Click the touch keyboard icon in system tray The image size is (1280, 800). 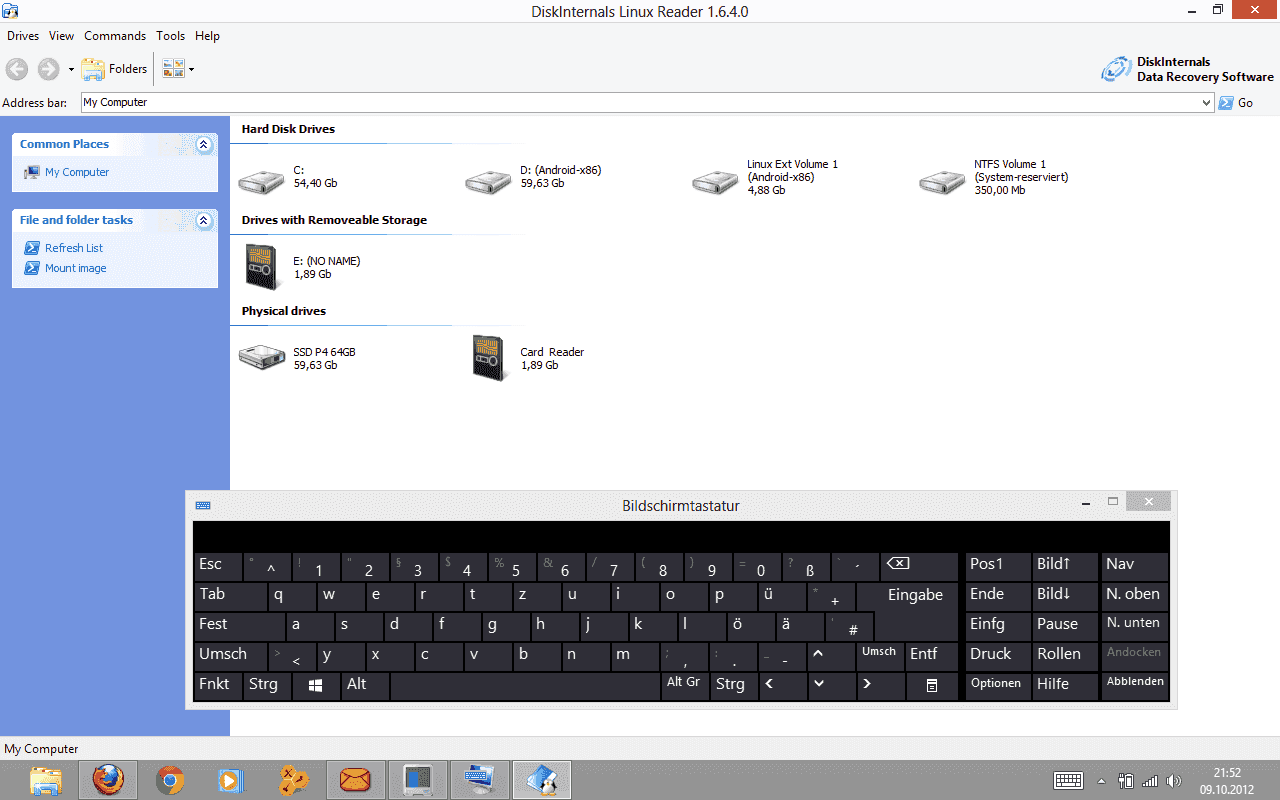point(1069,781)
